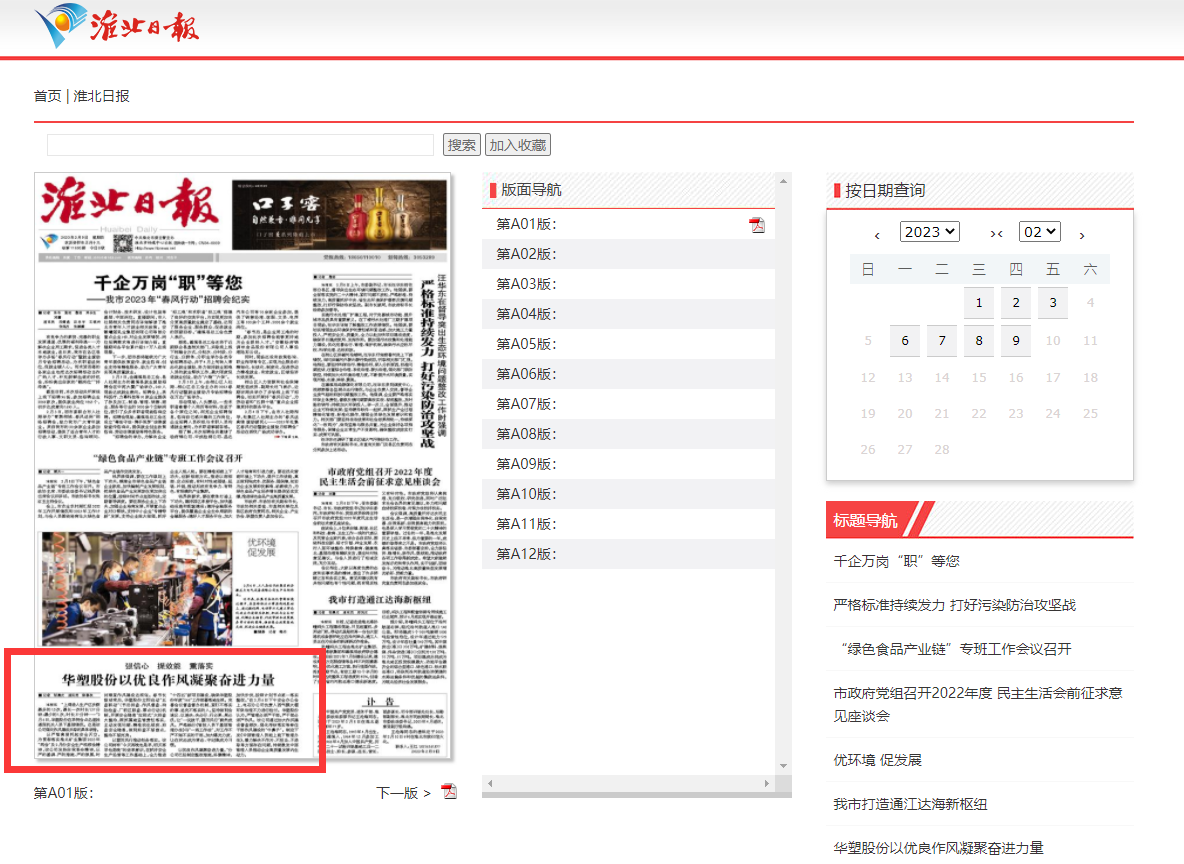Open the month dropdown showing 02
The width and height of the screenshot is (1184, 864).
[1039, 232]
